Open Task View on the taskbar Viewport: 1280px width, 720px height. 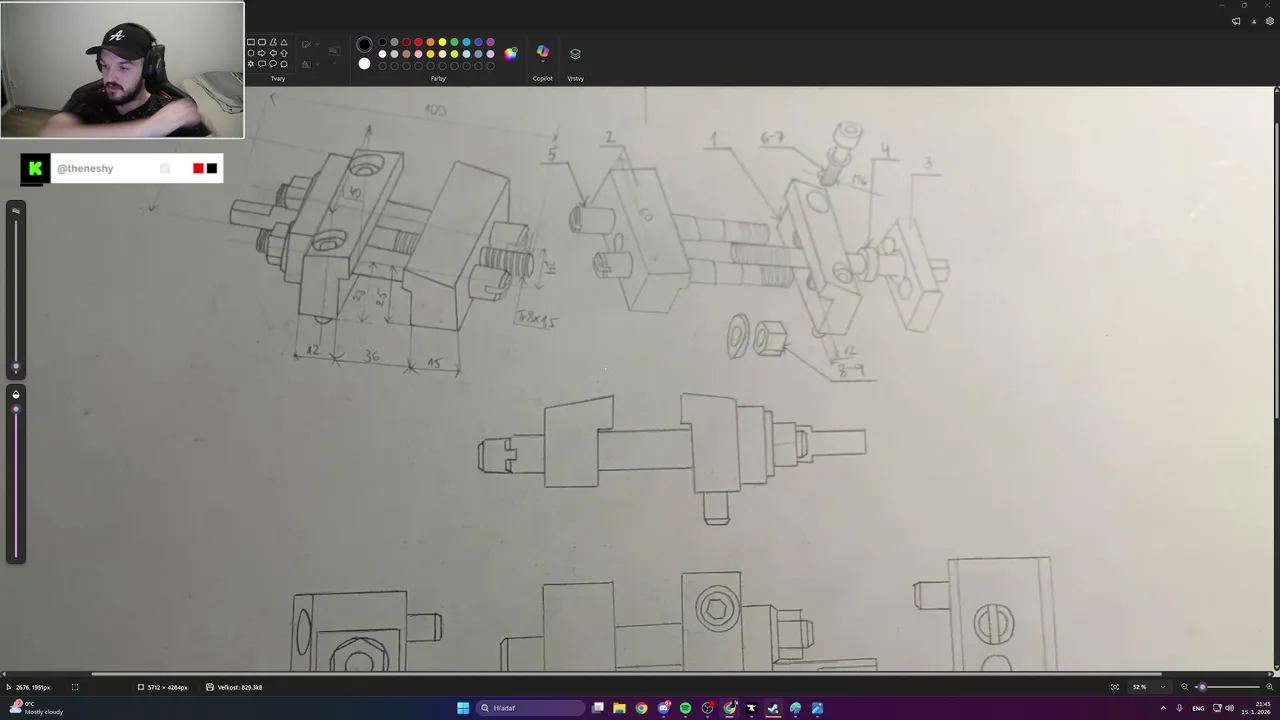coord(598,708)
